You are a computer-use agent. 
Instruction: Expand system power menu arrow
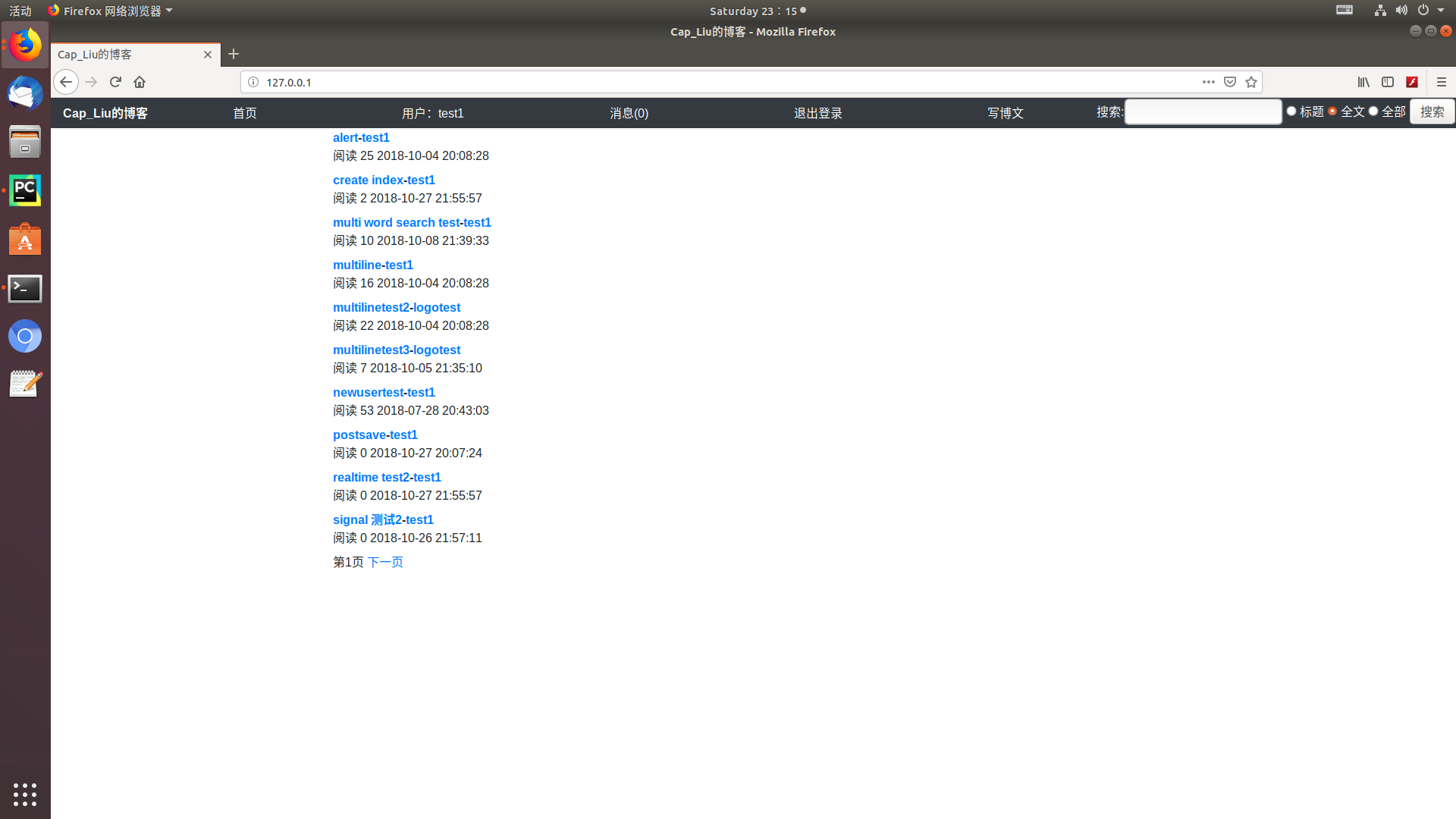tap(1441, 11)
